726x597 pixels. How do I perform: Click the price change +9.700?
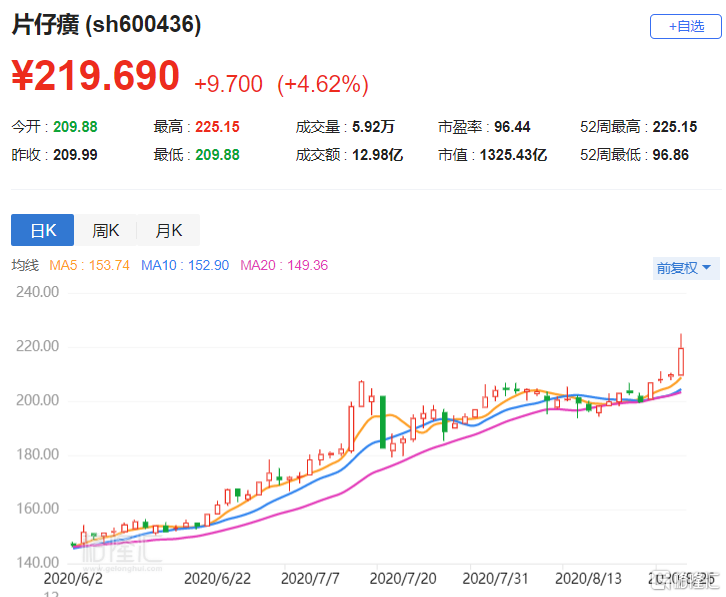pos(229,84)
